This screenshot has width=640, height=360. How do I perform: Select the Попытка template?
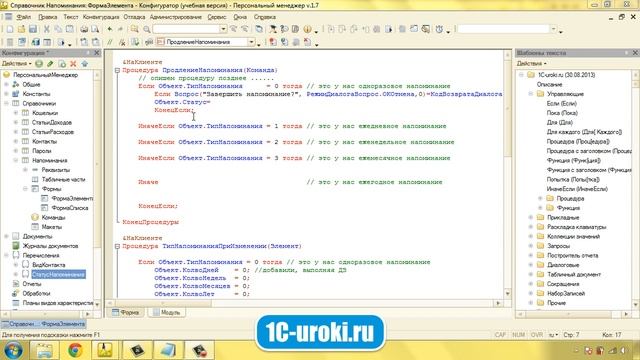573,180
